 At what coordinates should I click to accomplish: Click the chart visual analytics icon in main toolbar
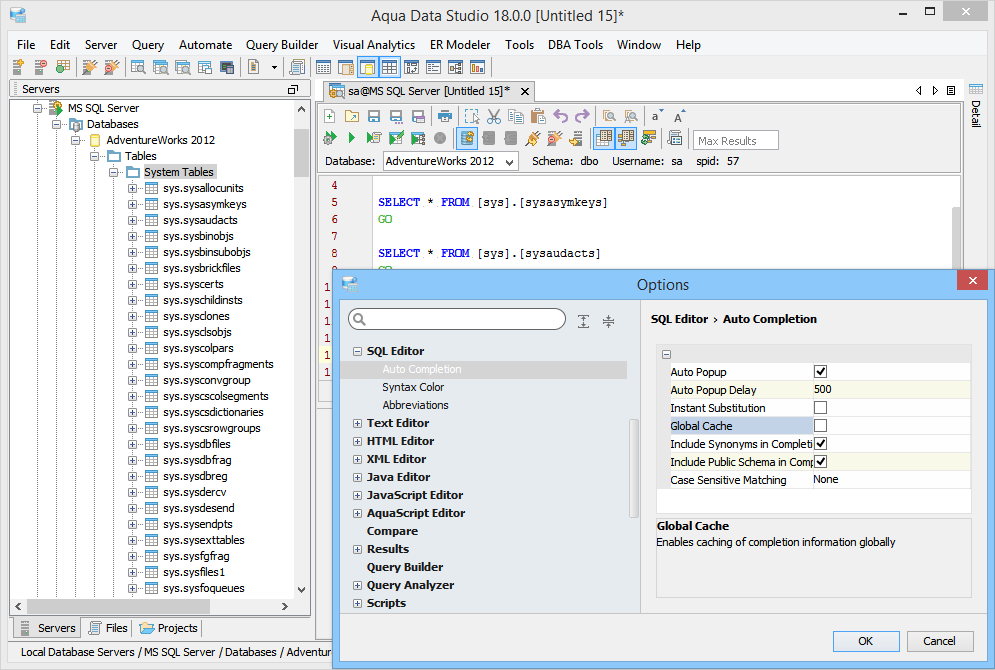477,67
